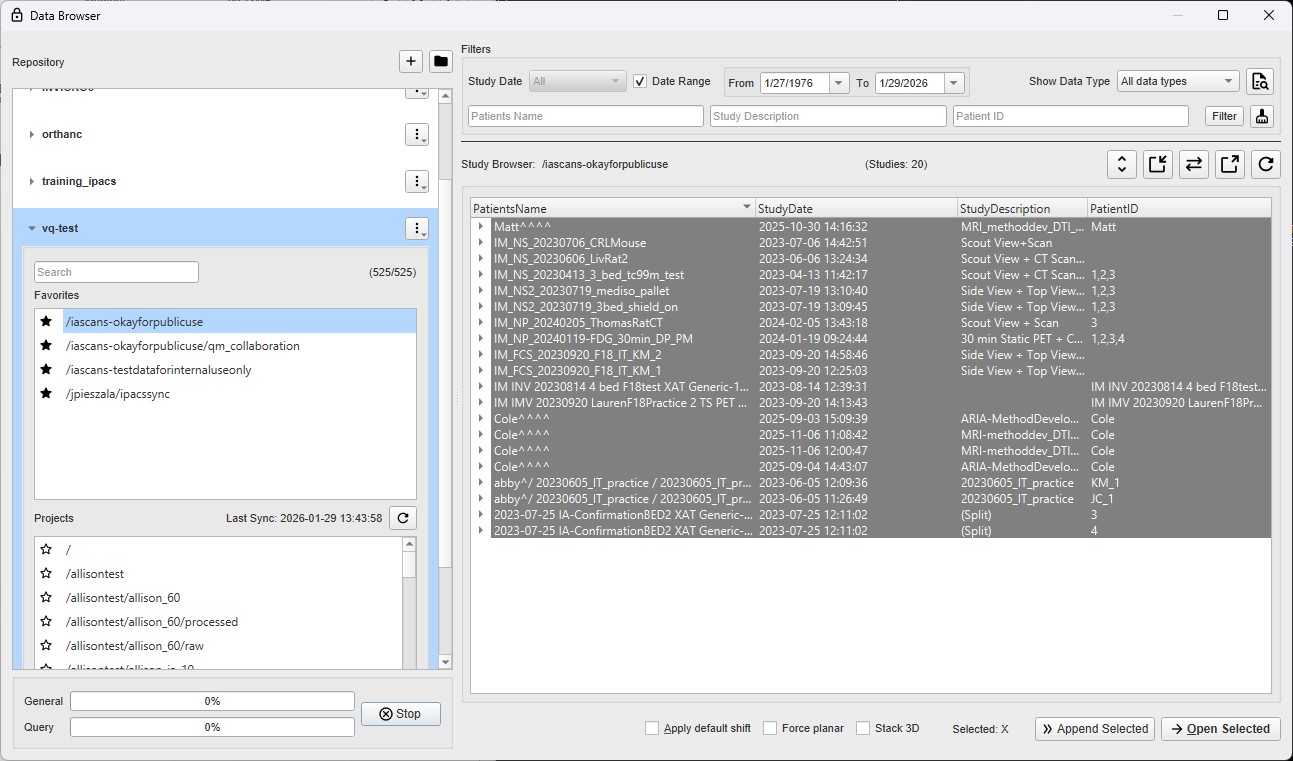The image size is (1293, 761).
Task: Sort by the StudyDate column header
Action: [x=855, y=209]
